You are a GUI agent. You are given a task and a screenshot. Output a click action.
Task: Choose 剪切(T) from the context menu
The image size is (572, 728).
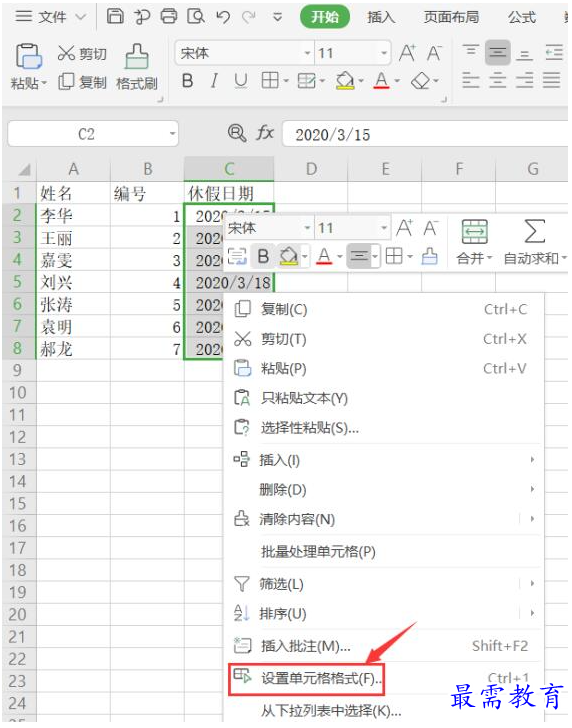[x=384, y=339]
